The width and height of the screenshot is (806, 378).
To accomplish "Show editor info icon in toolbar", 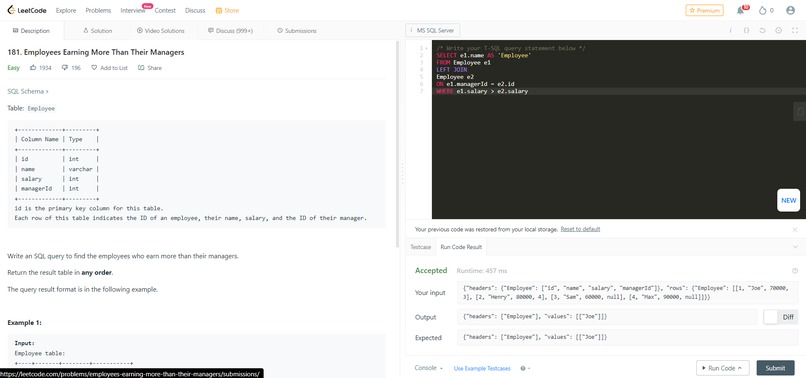I will (730, 30).
